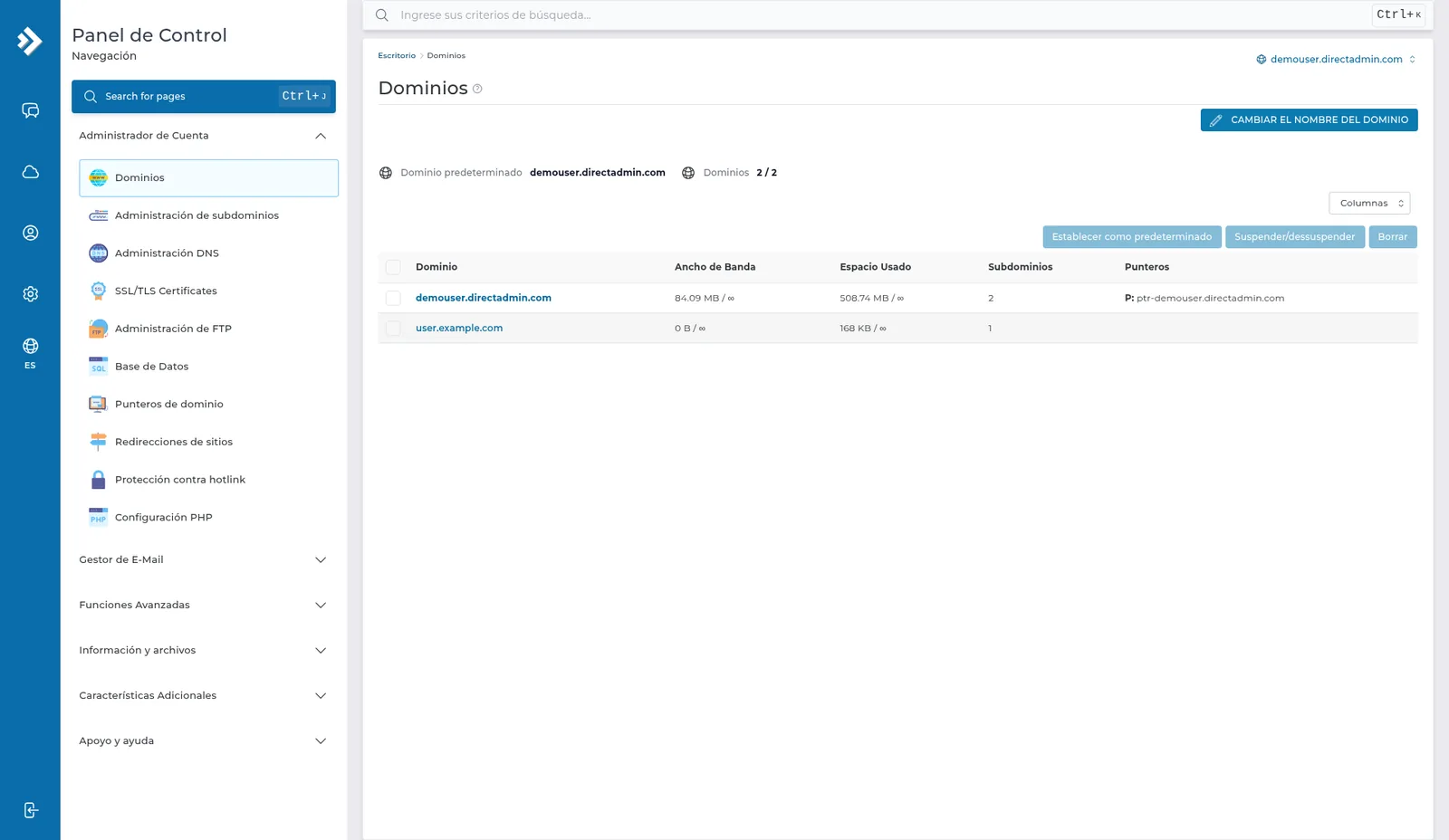Open the demouser.directadmin.com link in the table
The height and width of the screenshot is (840, 1449).
[484, 298]
